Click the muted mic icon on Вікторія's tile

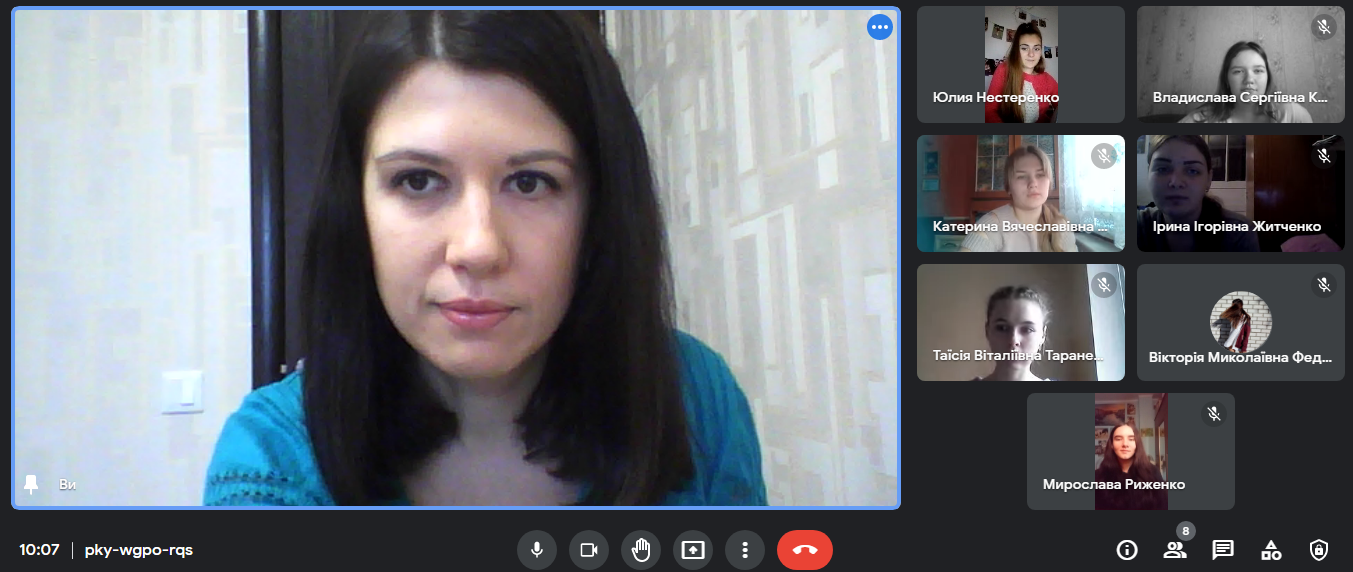coord(1324,285)
